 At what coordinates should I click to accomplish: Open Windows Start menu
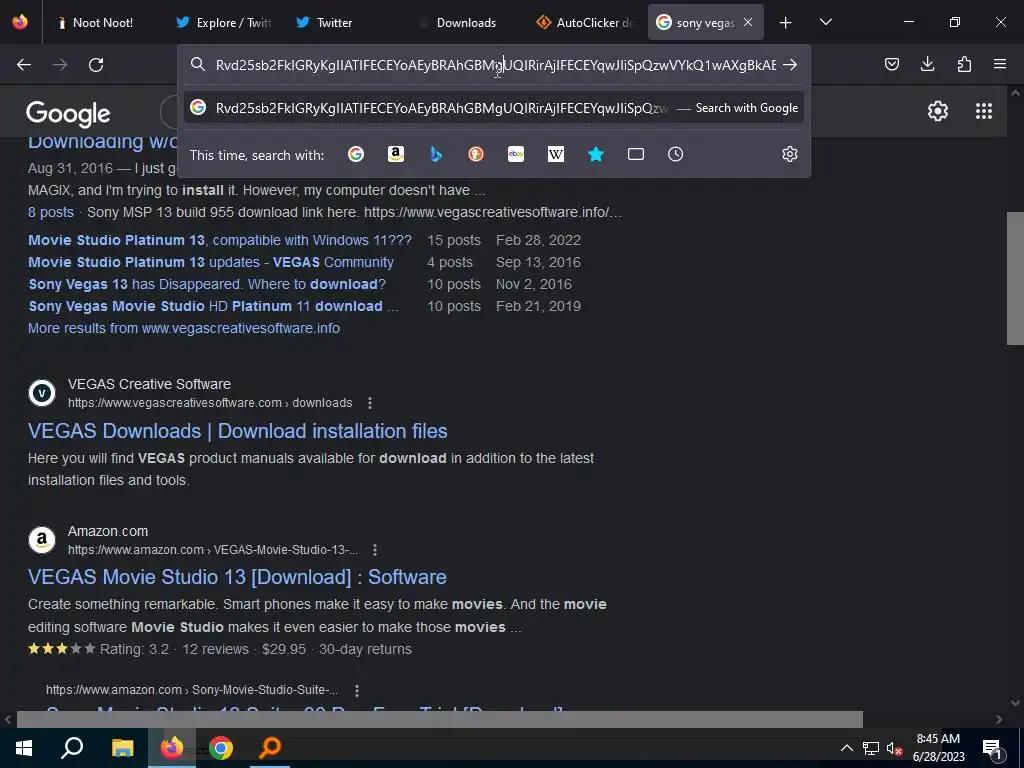[x=24, y=748]
